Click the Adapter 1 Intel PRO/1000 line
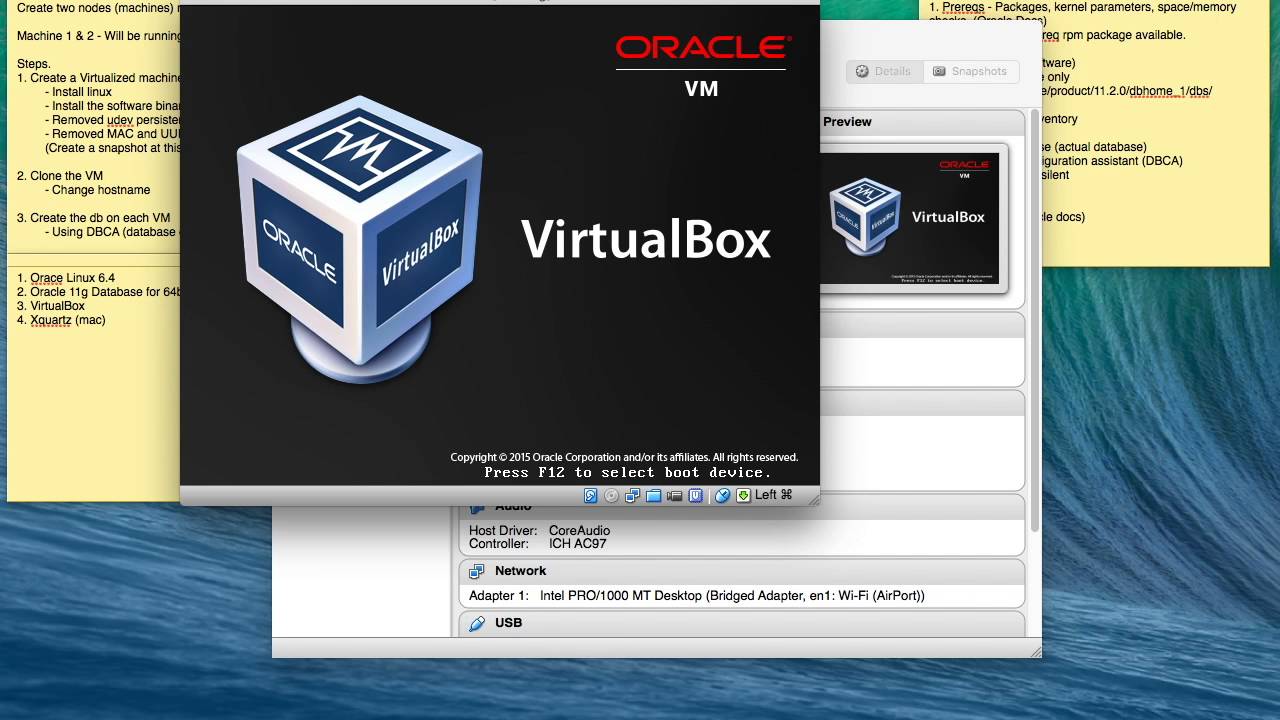Screen dimensions: 1280x720 [697, 596]
